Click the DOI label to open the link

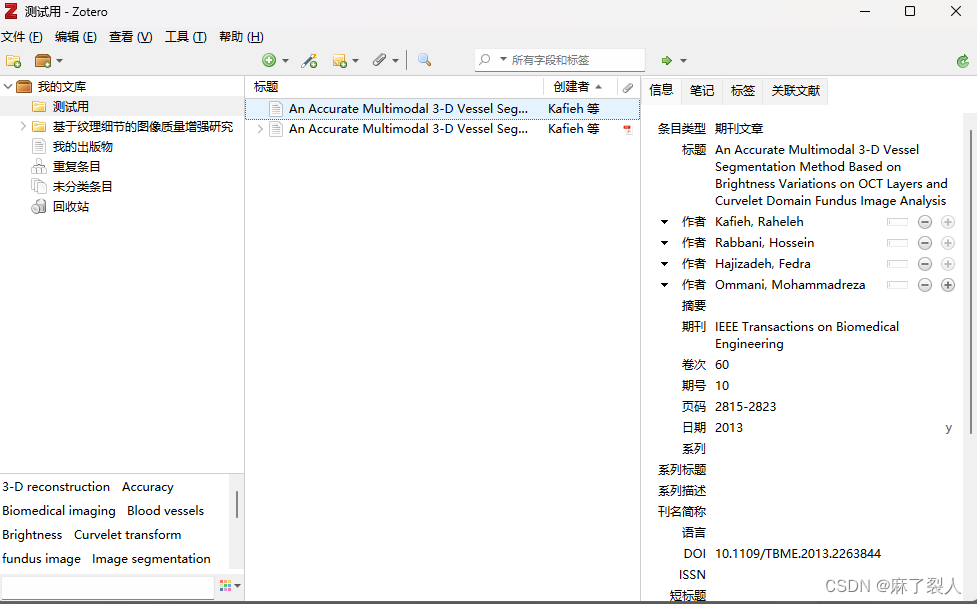[x=694, y=554]
